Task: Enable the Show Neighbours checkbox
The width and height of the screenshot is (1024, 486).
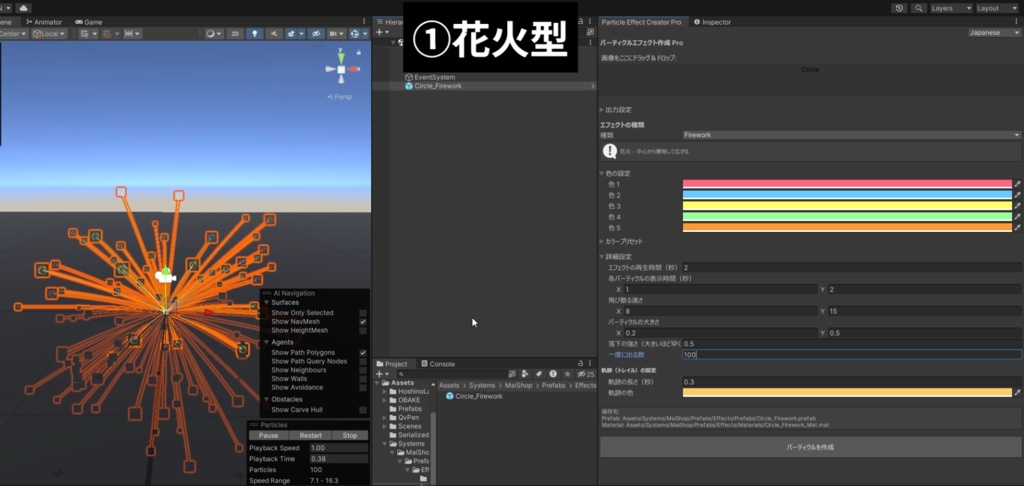Action: click(x=363, y=370)
